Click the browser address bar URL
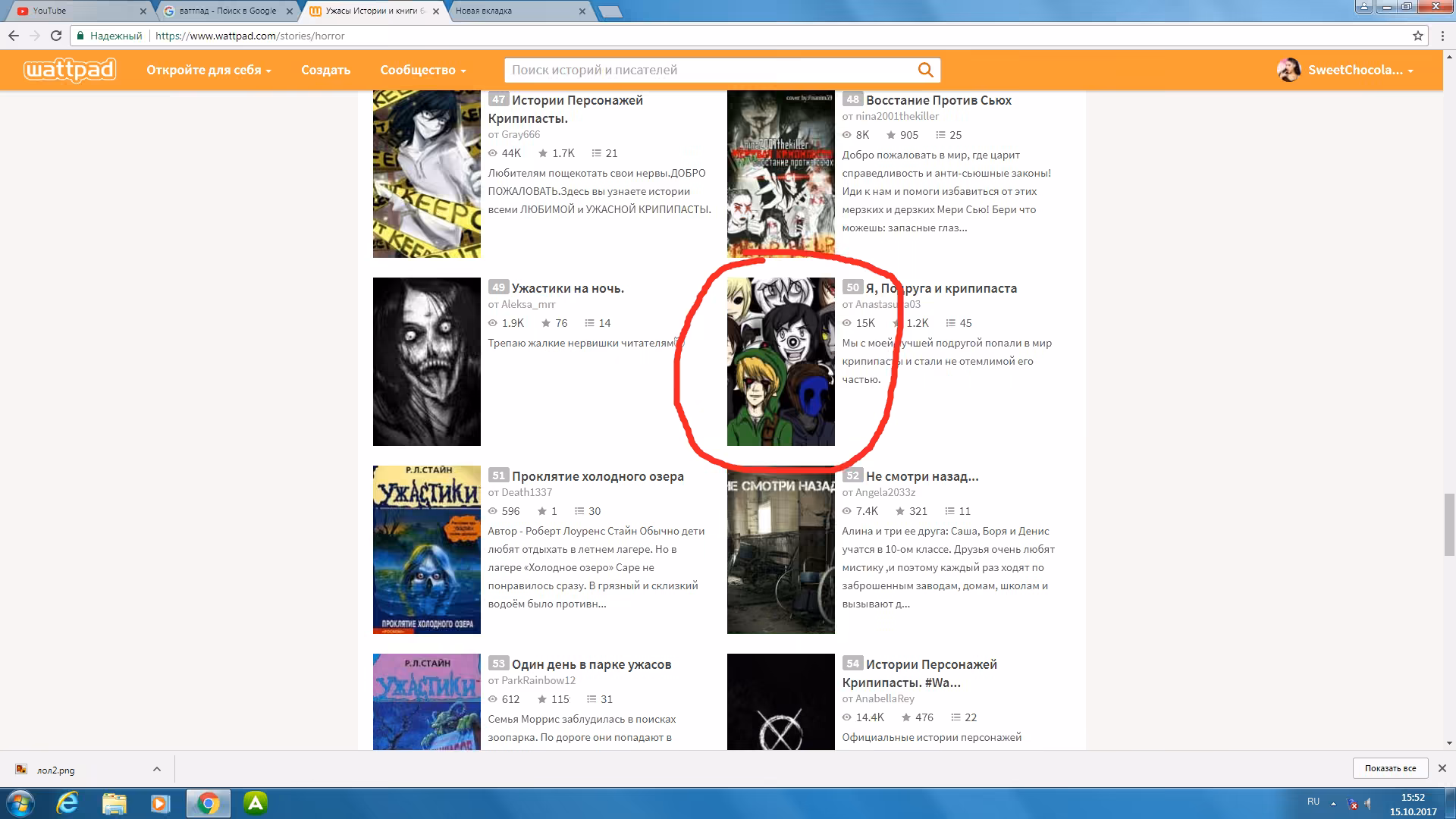The height and width of the screenshot is (819, 1456). 250,36
